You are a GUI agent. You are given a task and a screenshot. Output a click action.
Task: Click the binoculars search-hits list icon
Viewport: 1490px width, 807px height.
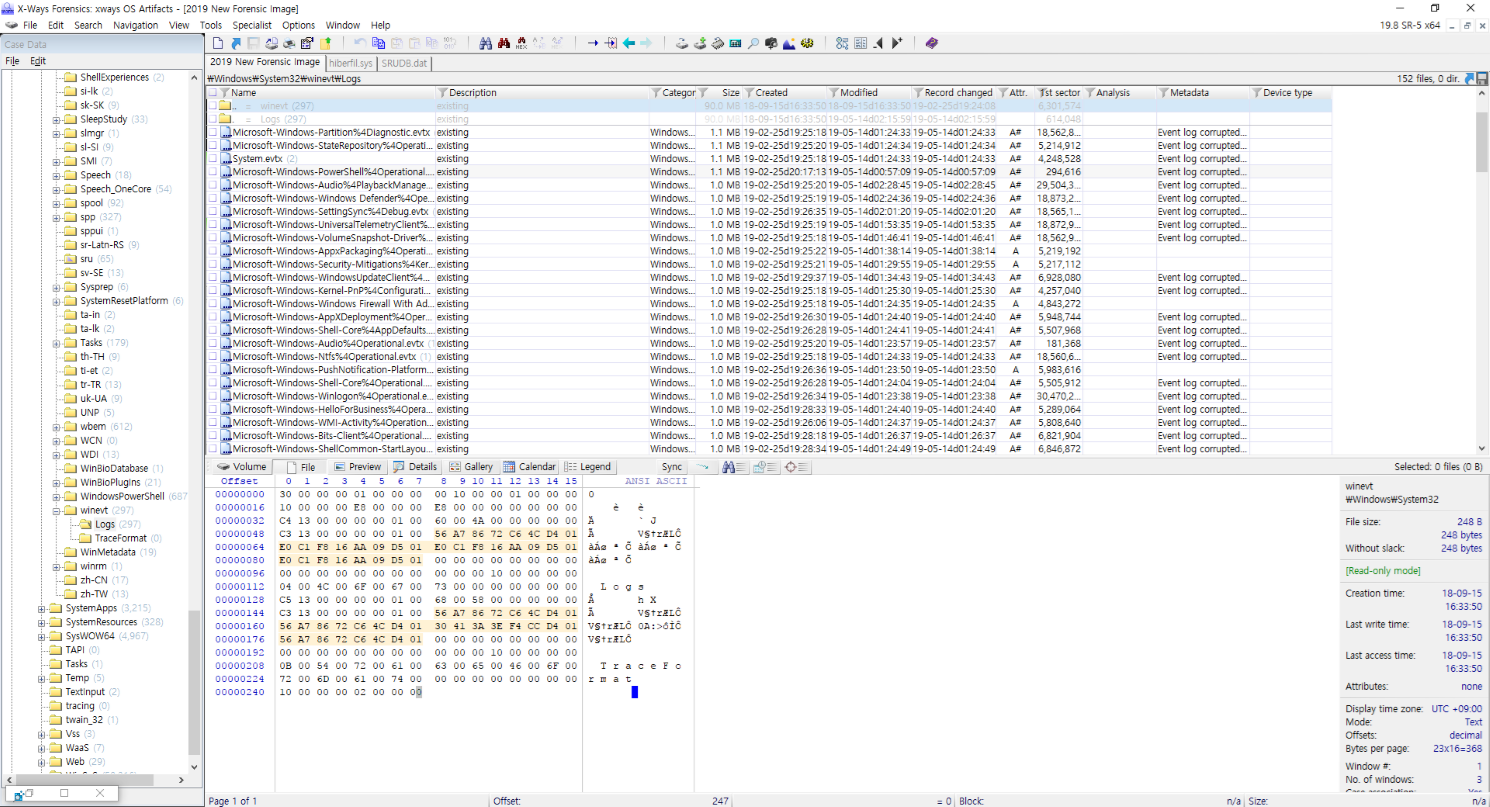pyautogui.click(x=734, y=467)
